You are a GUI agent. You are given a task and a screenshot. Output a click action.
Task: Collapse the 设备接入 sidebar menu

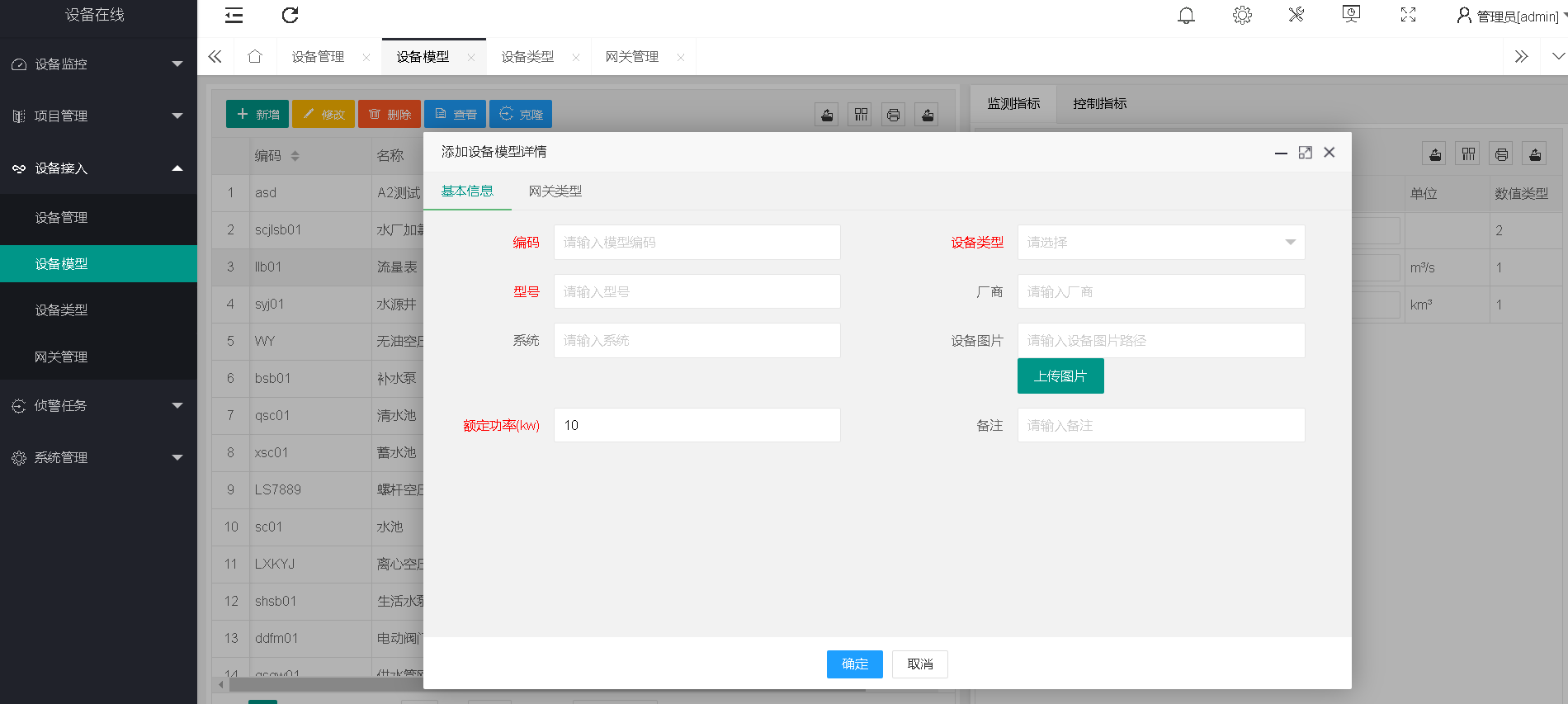pos(98,168)
